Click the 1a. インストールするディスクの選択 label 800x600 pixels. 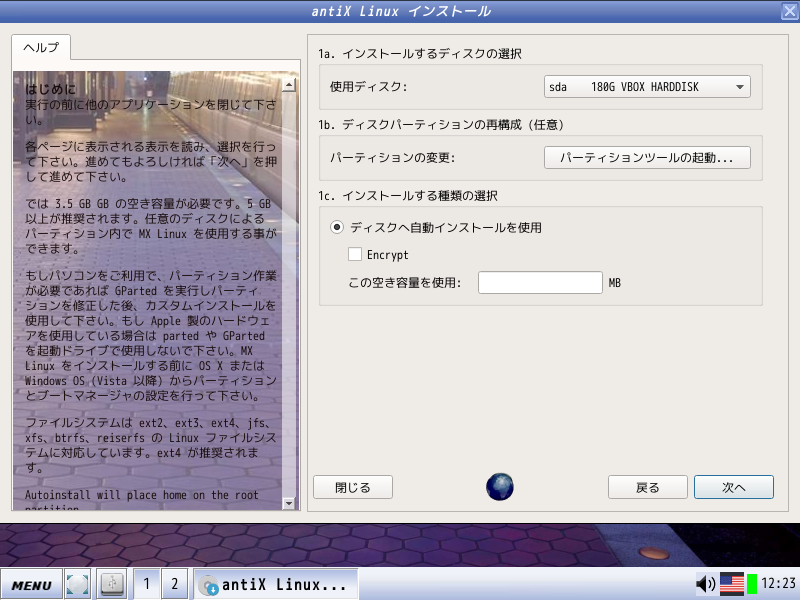419,54
